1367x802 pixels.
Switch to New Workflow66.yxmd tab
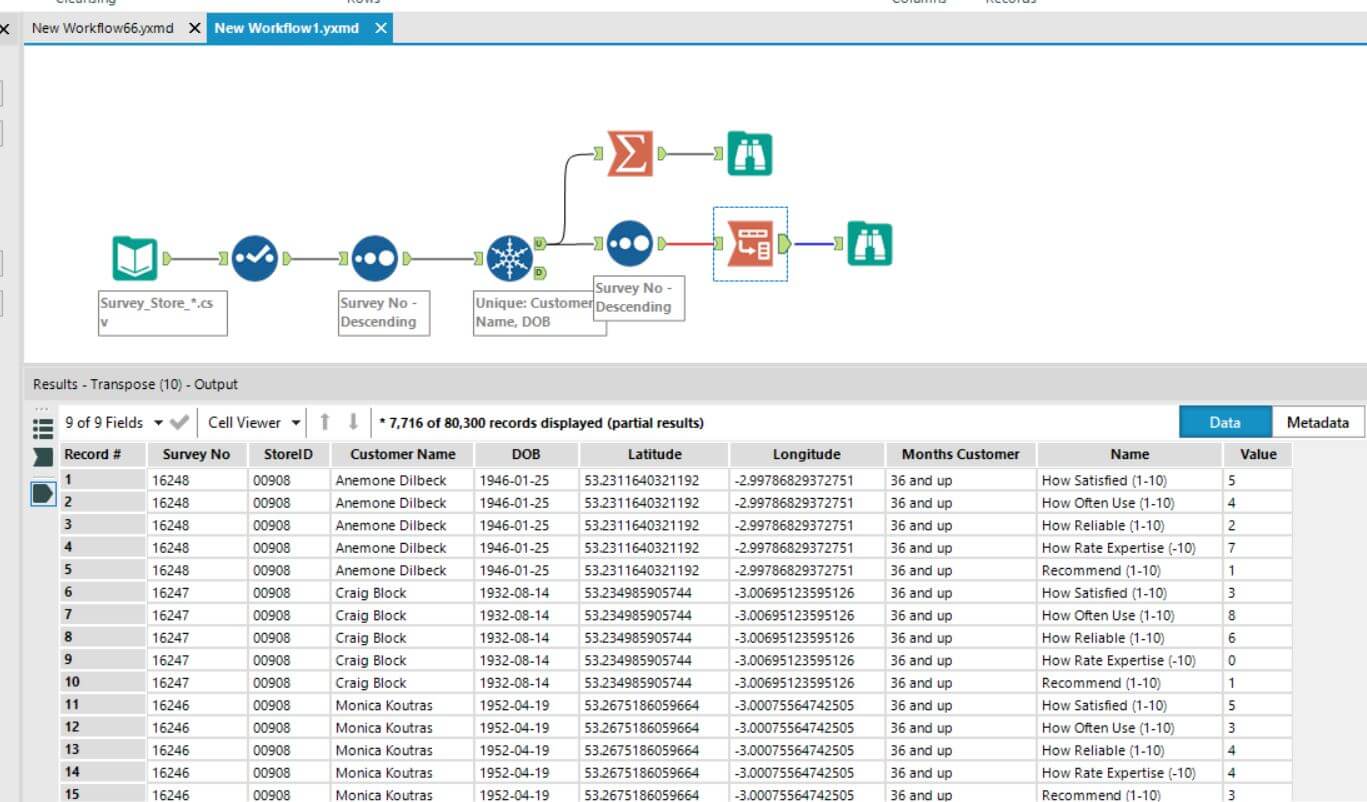click(x=102, y=28)
